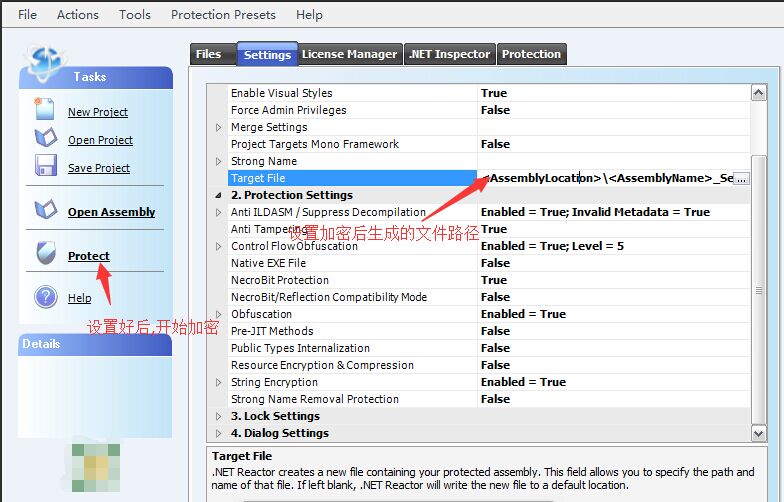This screenshot has height=502, width=784.
Task: Click the scrollbar up arrow
Action: click(x=758, y=92)
